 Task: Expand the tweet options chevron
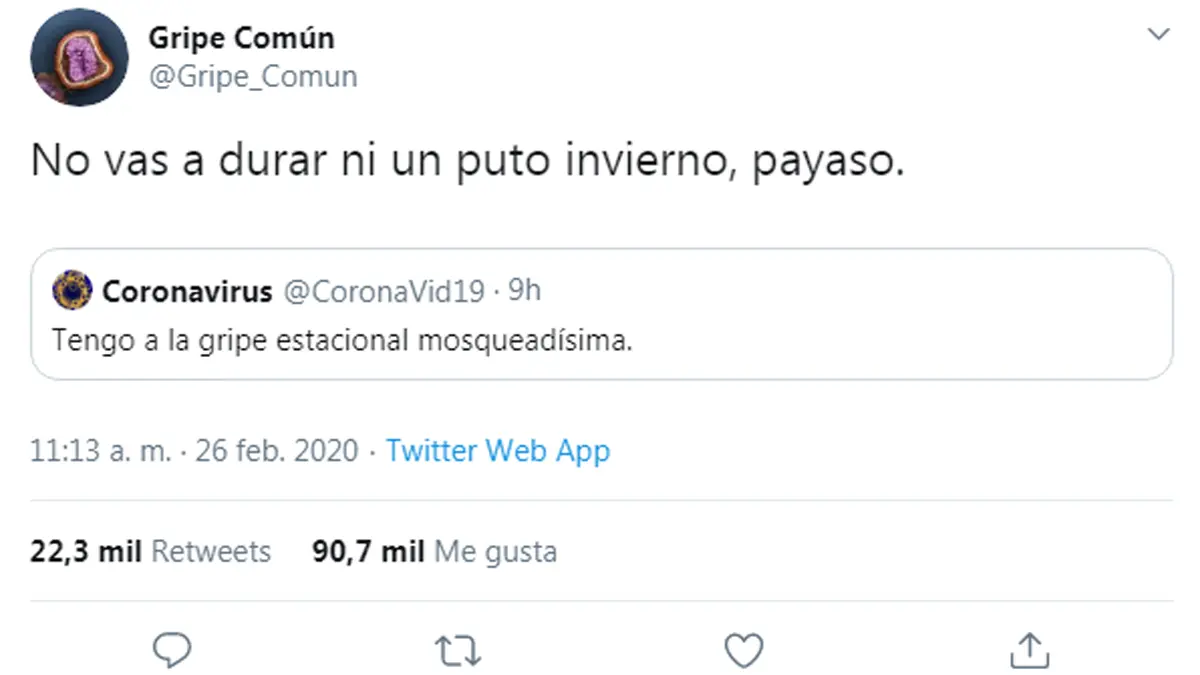tap(1158, 36)
